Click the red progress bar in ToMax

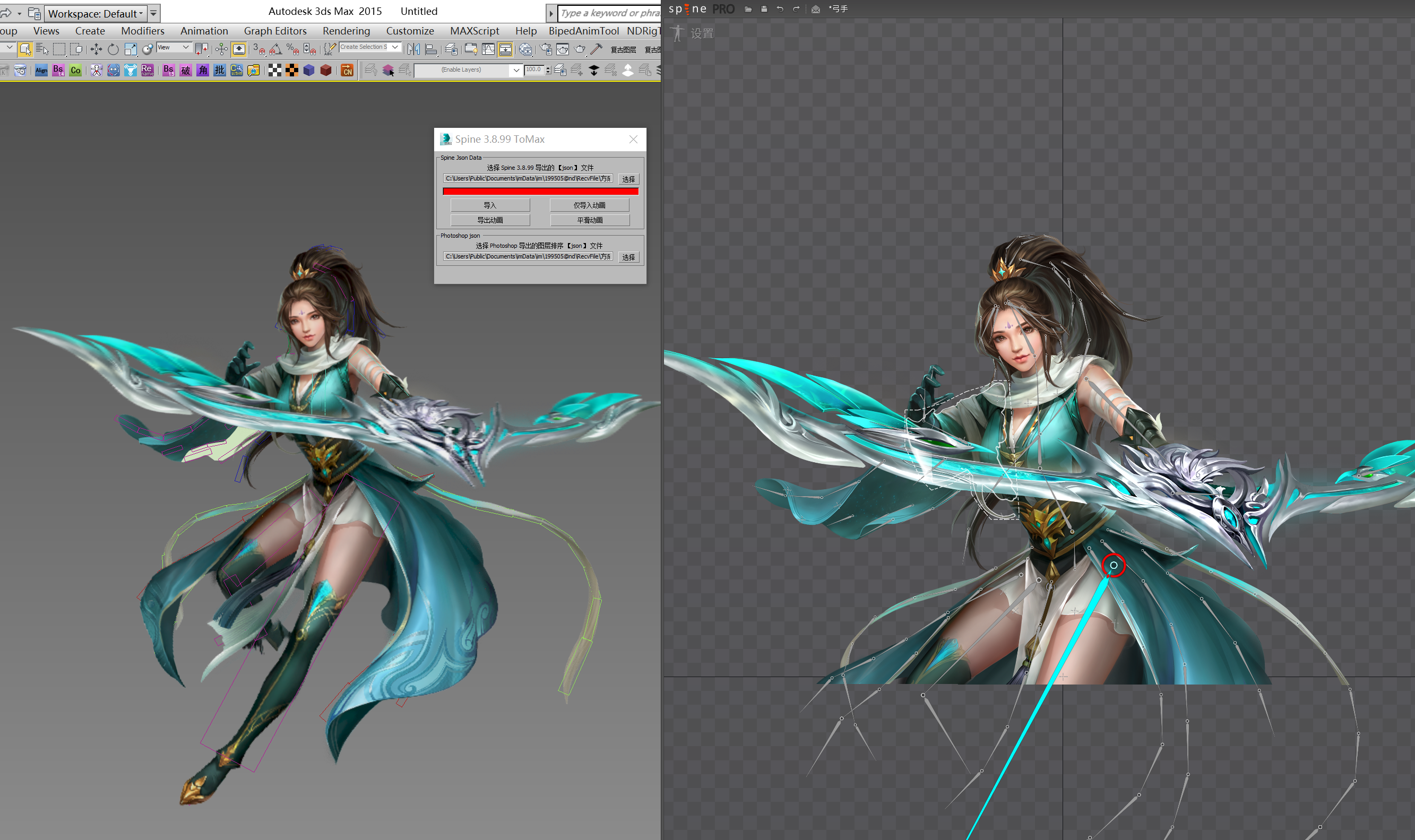[540, 192]
